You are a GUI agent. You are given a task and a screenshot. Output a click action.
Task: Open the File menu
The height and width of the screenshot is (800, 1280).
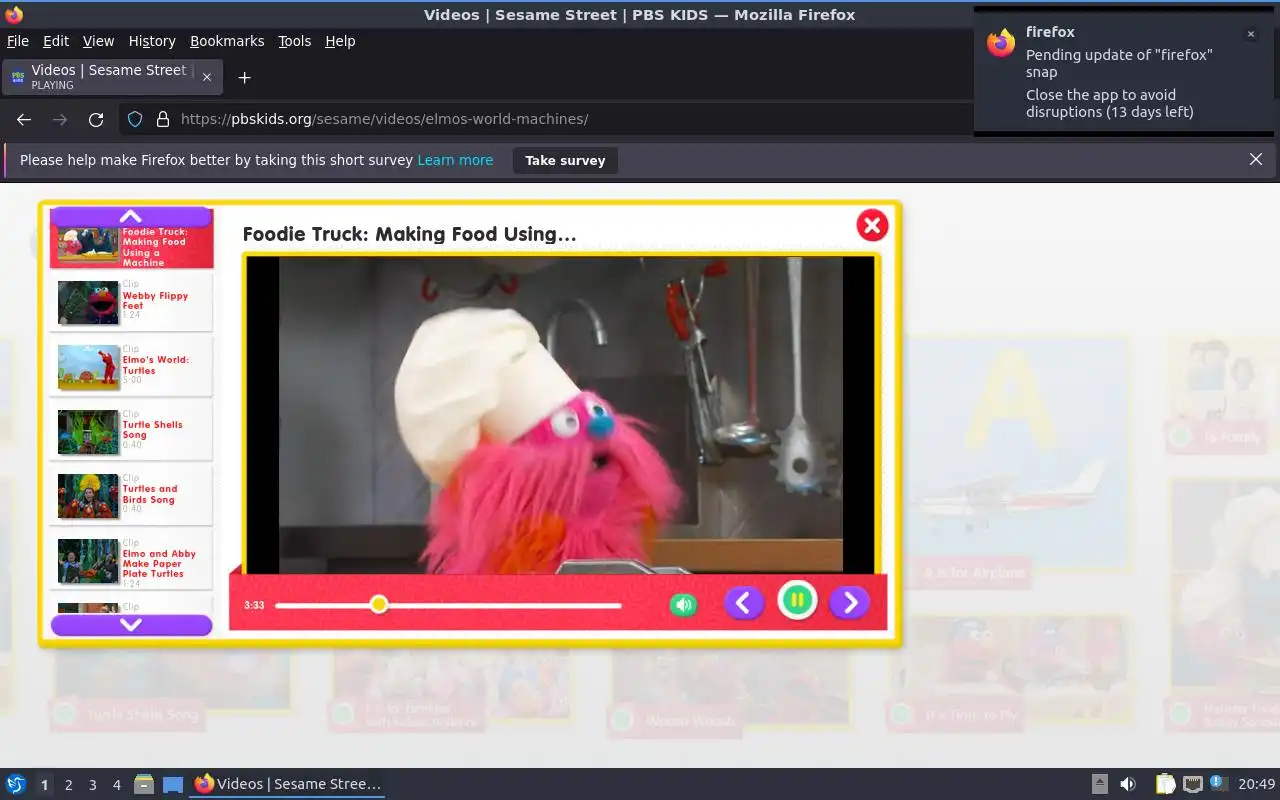point(18,41)
